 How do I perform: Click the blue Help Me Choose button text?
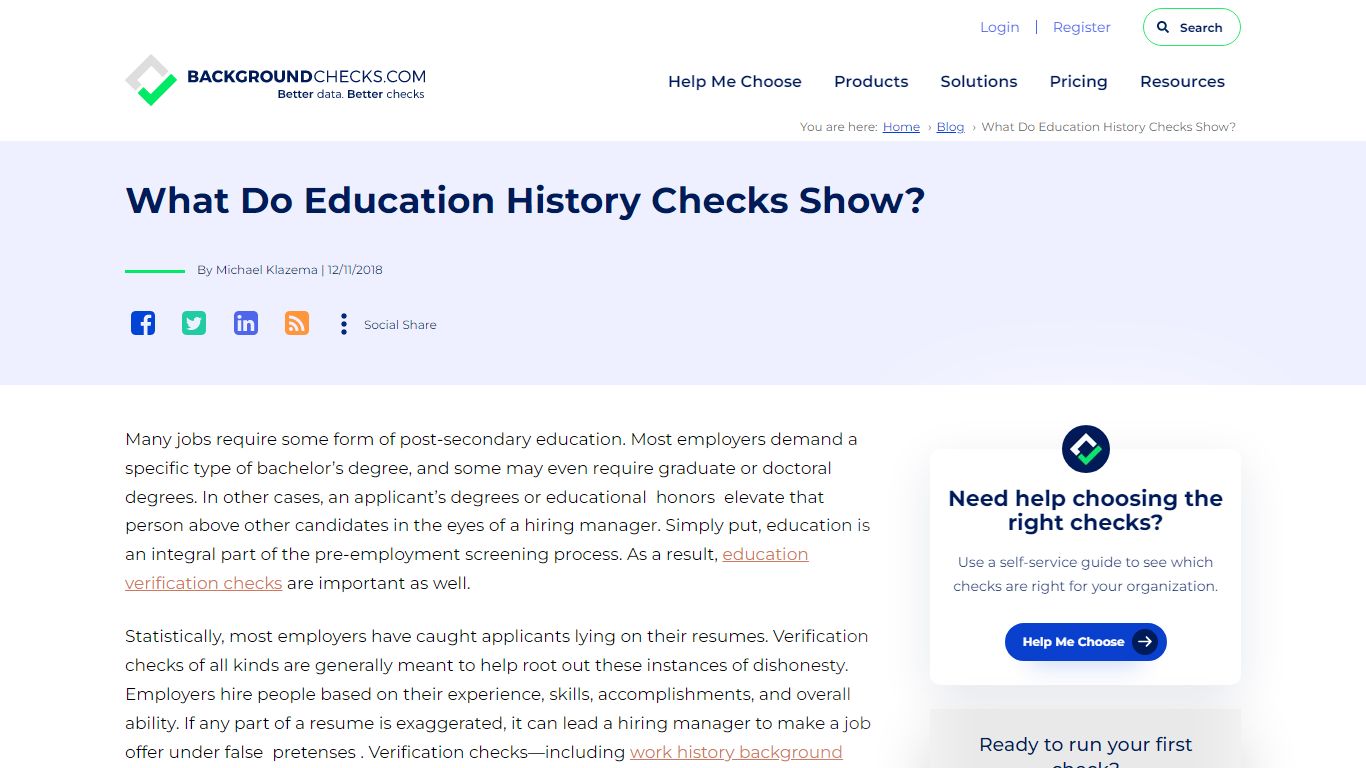point(1073,642)
